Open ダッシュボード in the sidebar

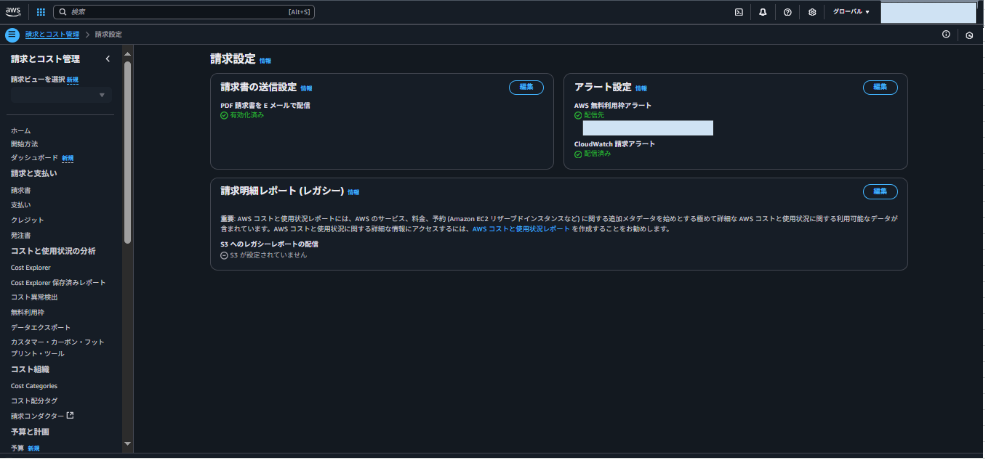pos(35,158)
